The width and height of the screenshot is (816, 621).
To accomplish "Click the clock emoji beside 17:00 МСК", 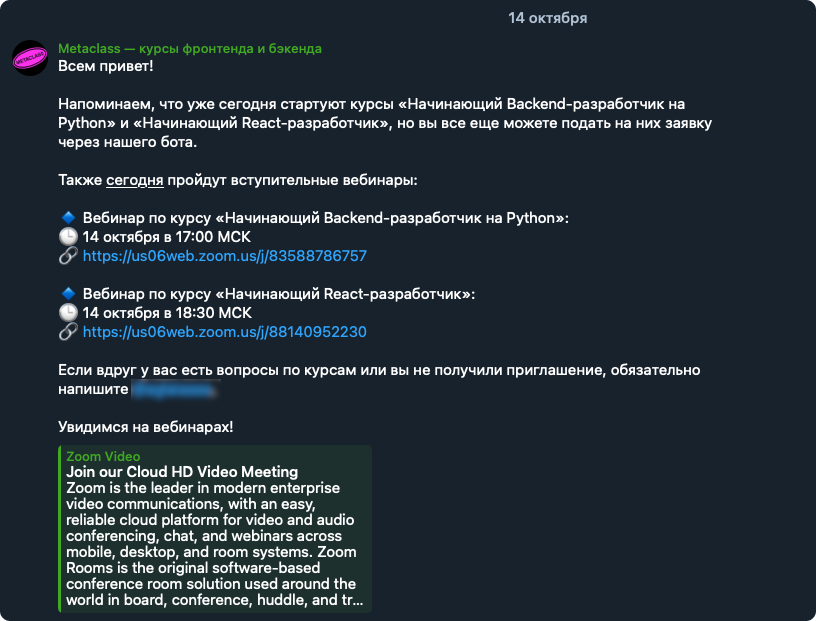I will [68, 237].
